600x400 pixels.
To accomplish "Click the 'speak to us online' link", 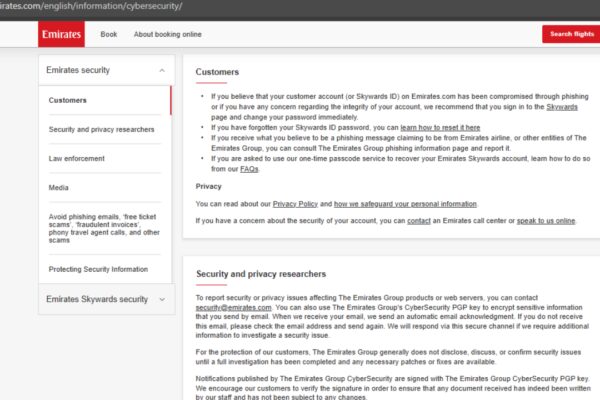I will point(546,219).
